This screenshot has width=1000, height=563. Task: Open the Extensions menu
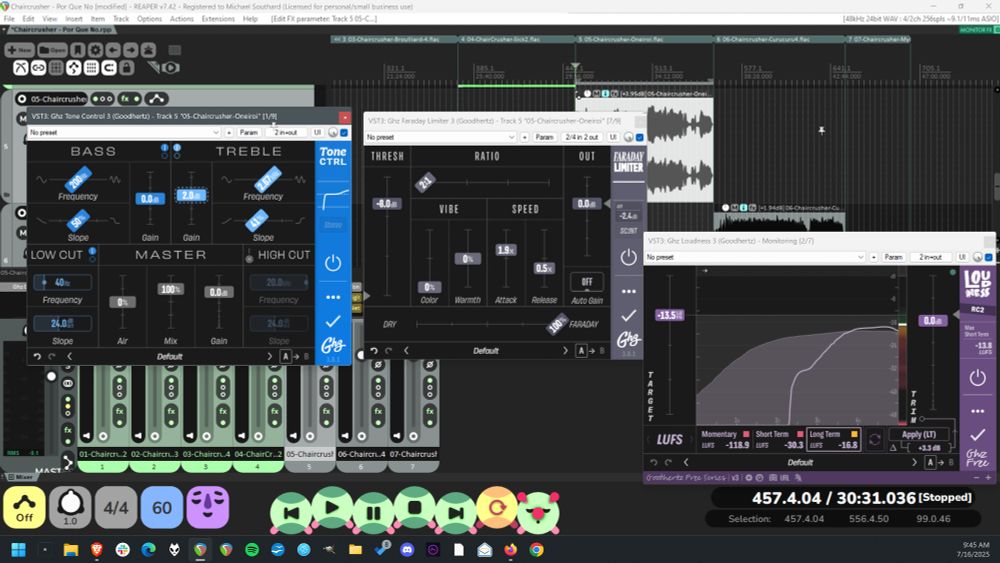click(218, 18)
